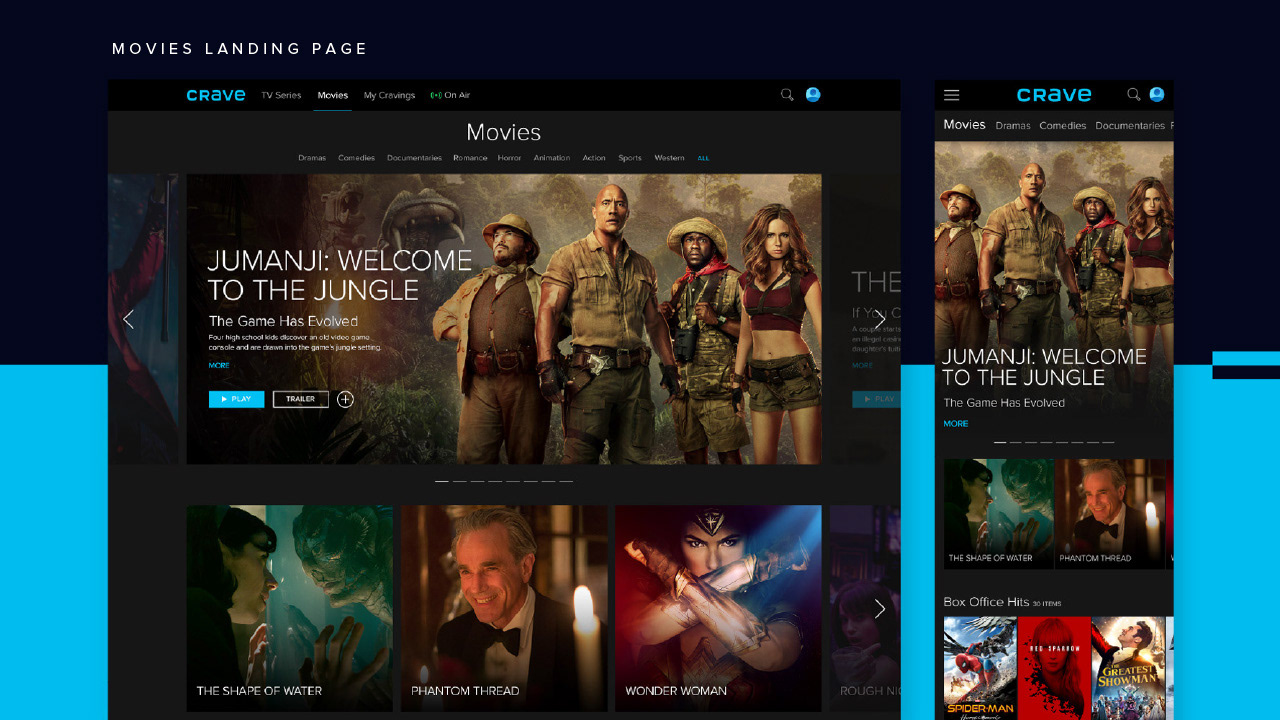Add Jumanji to cravings with plus icon

[x=345, y=399]
